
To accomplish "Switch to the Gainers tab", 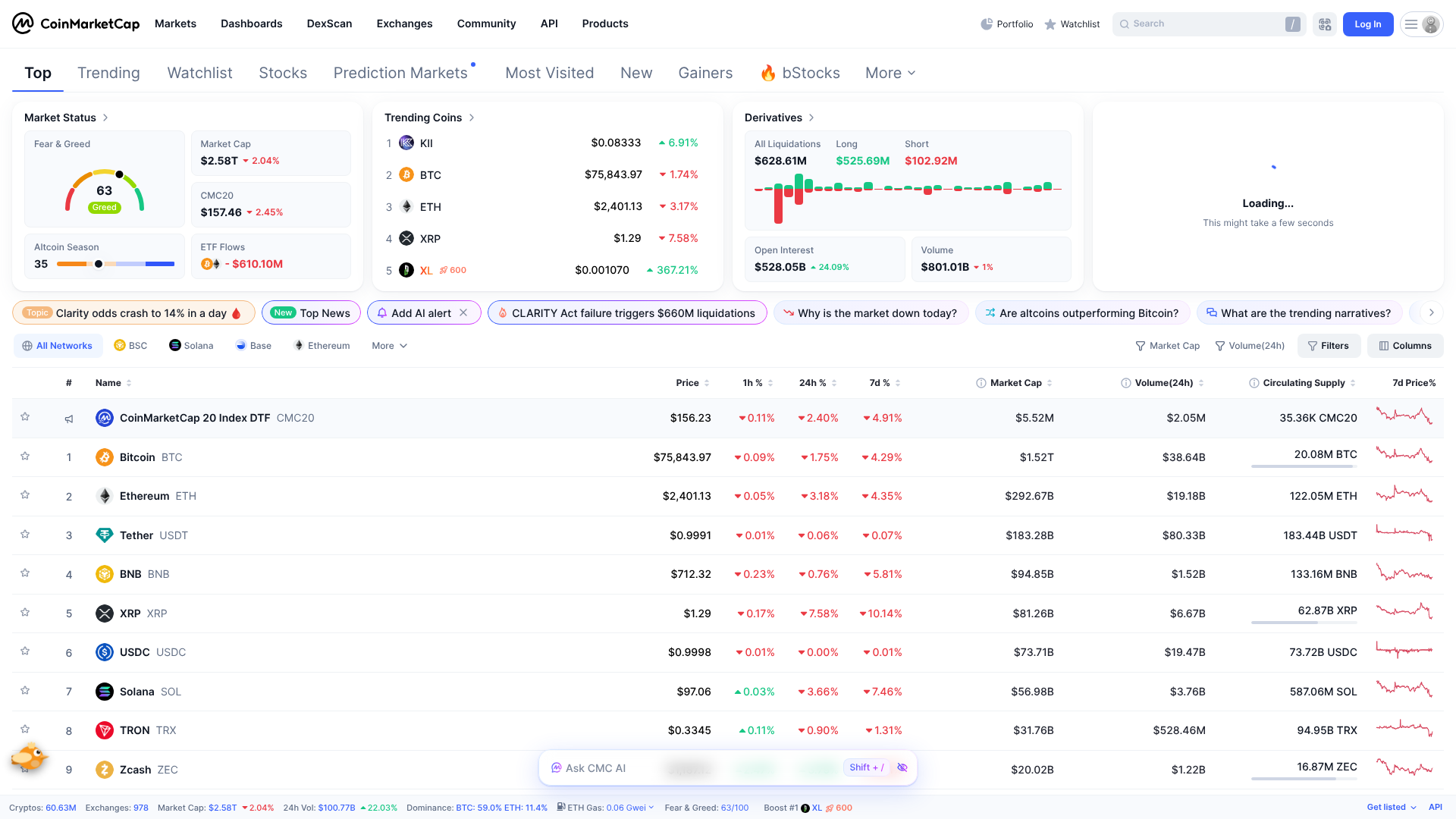I will [705, 73].
